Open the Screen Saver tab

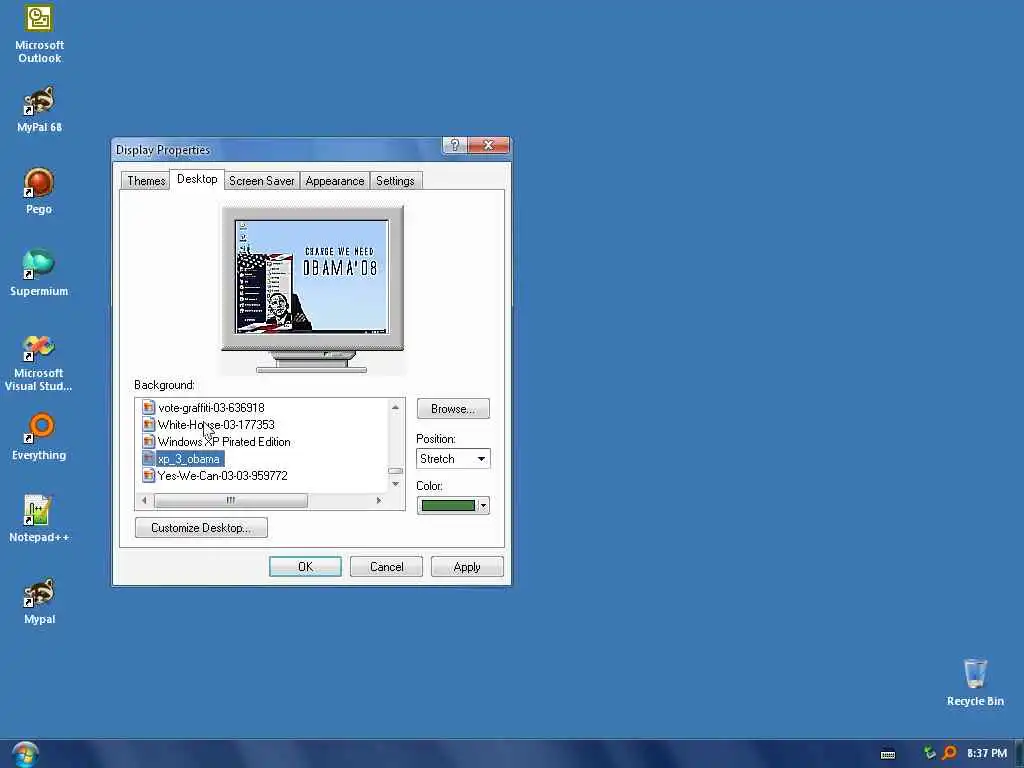click(261, 181)
